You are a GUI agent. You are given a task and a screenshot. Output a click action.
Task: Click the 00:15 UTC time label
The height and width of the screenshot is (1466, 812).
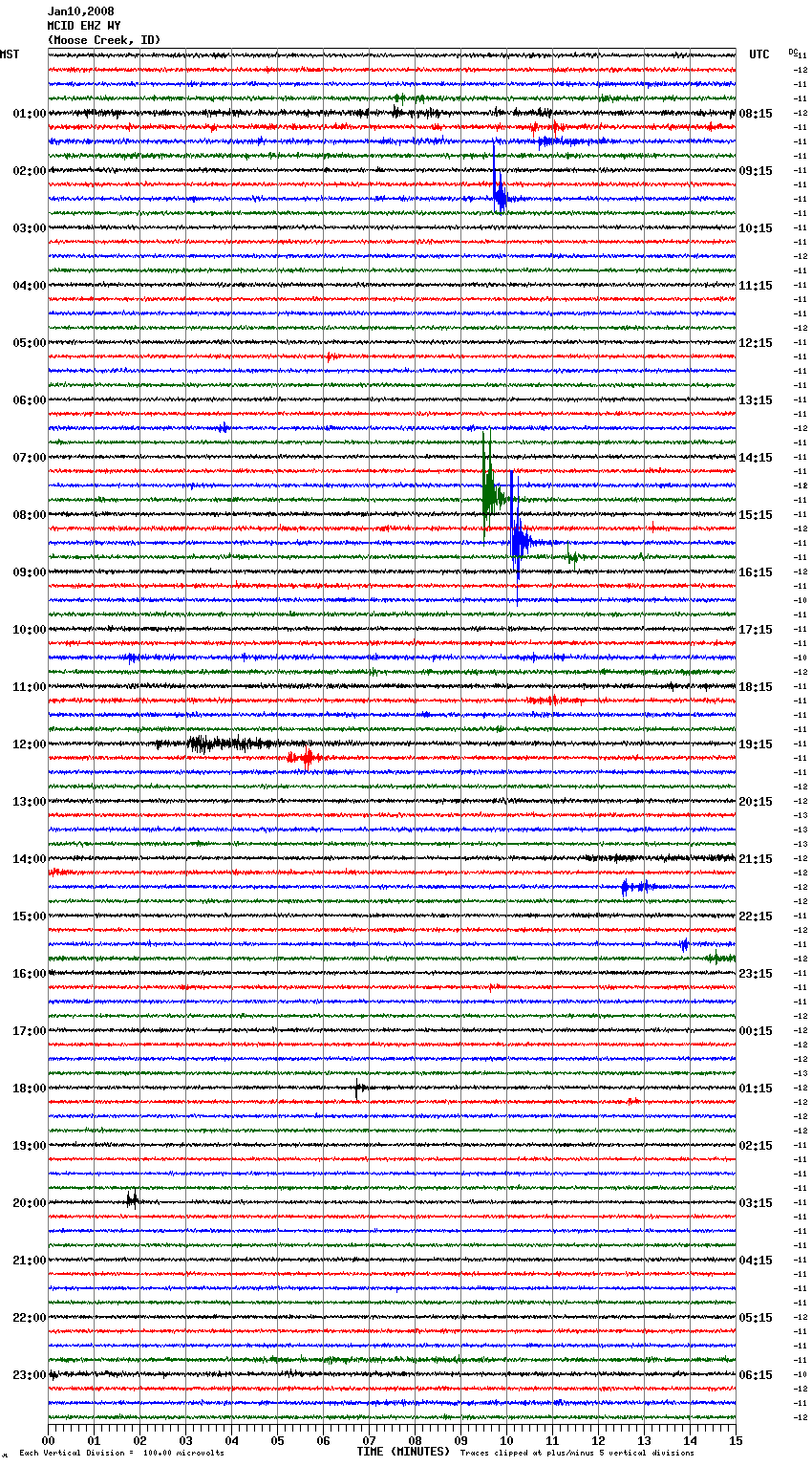(x=756, y=1031)
